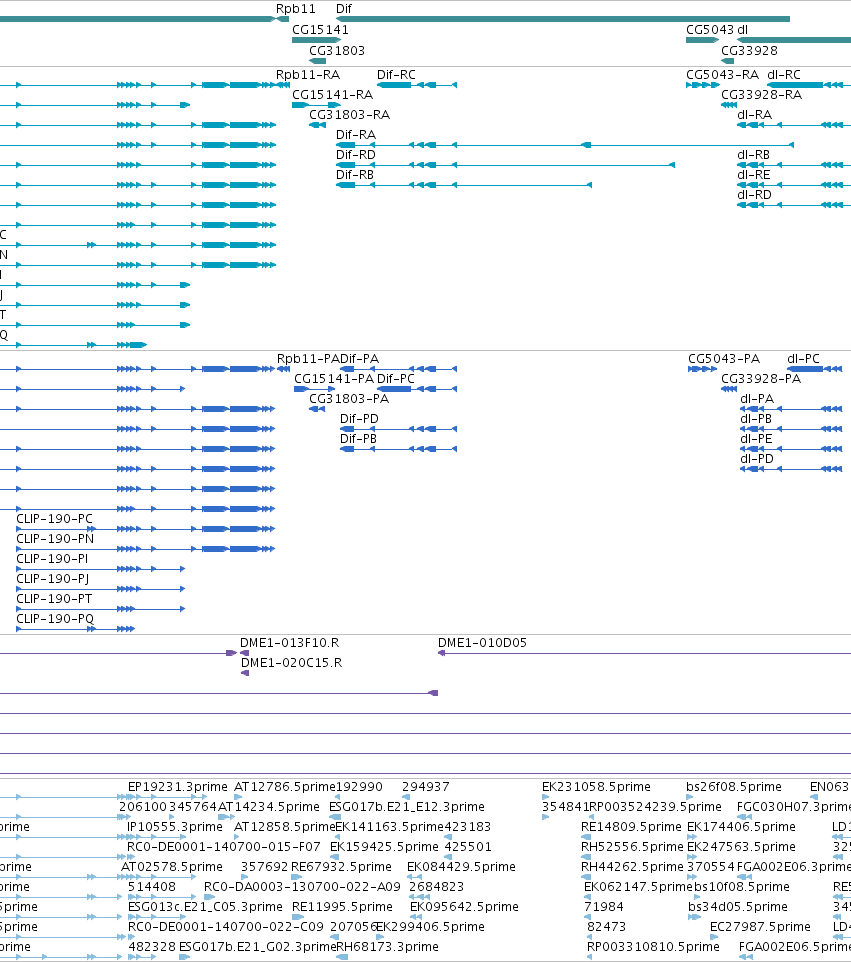Select the CG15141 gene bar

[x=316, y=40]
